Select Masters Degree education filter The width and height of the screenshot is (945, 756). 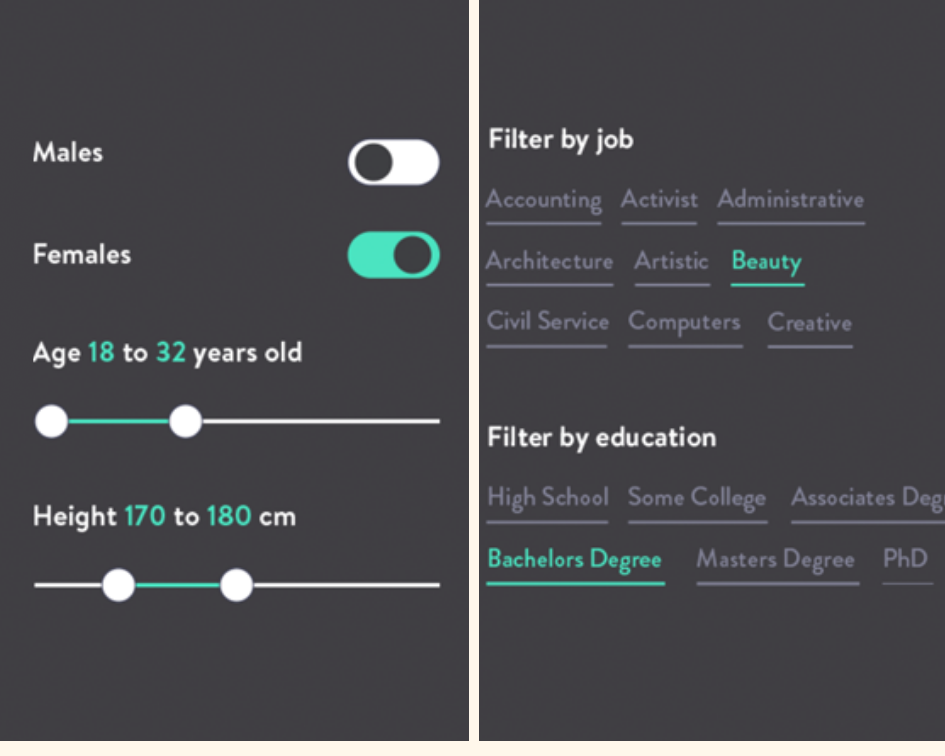click(x=776, y=559)
